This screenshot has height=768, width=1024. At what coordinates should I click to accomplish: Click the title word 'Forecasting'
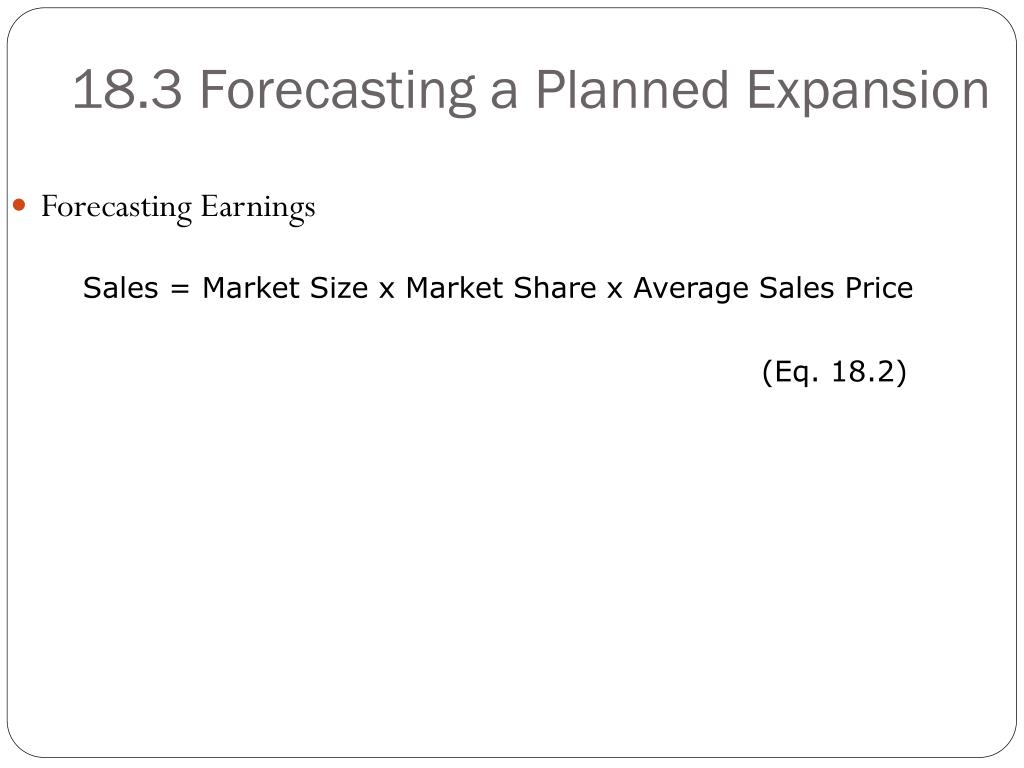338,91
